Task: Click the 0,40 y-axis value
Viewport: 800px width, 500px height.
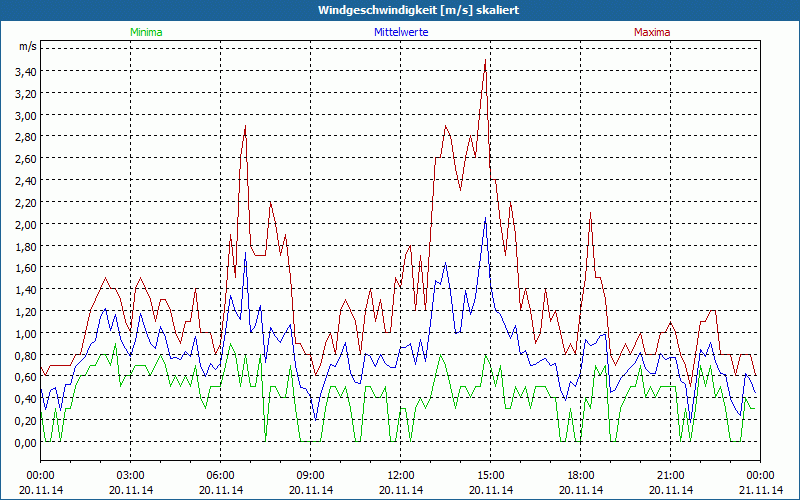Action: click(26, 399)
